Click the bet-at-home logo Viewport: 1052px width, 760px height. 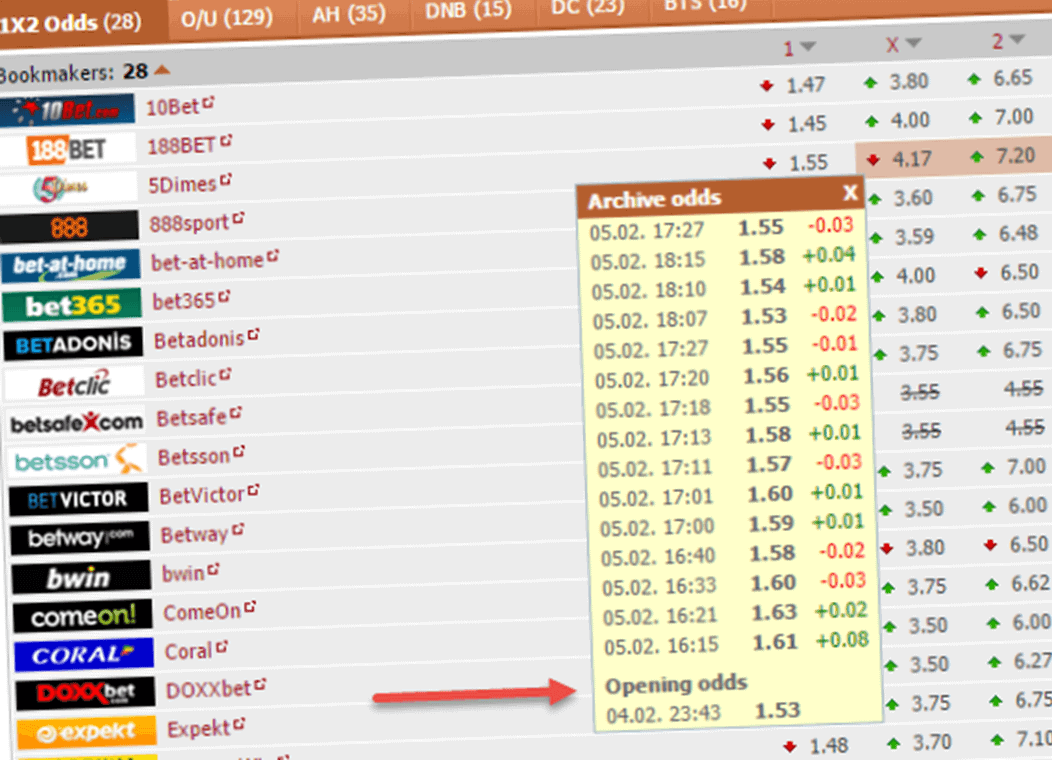(69, 264)
